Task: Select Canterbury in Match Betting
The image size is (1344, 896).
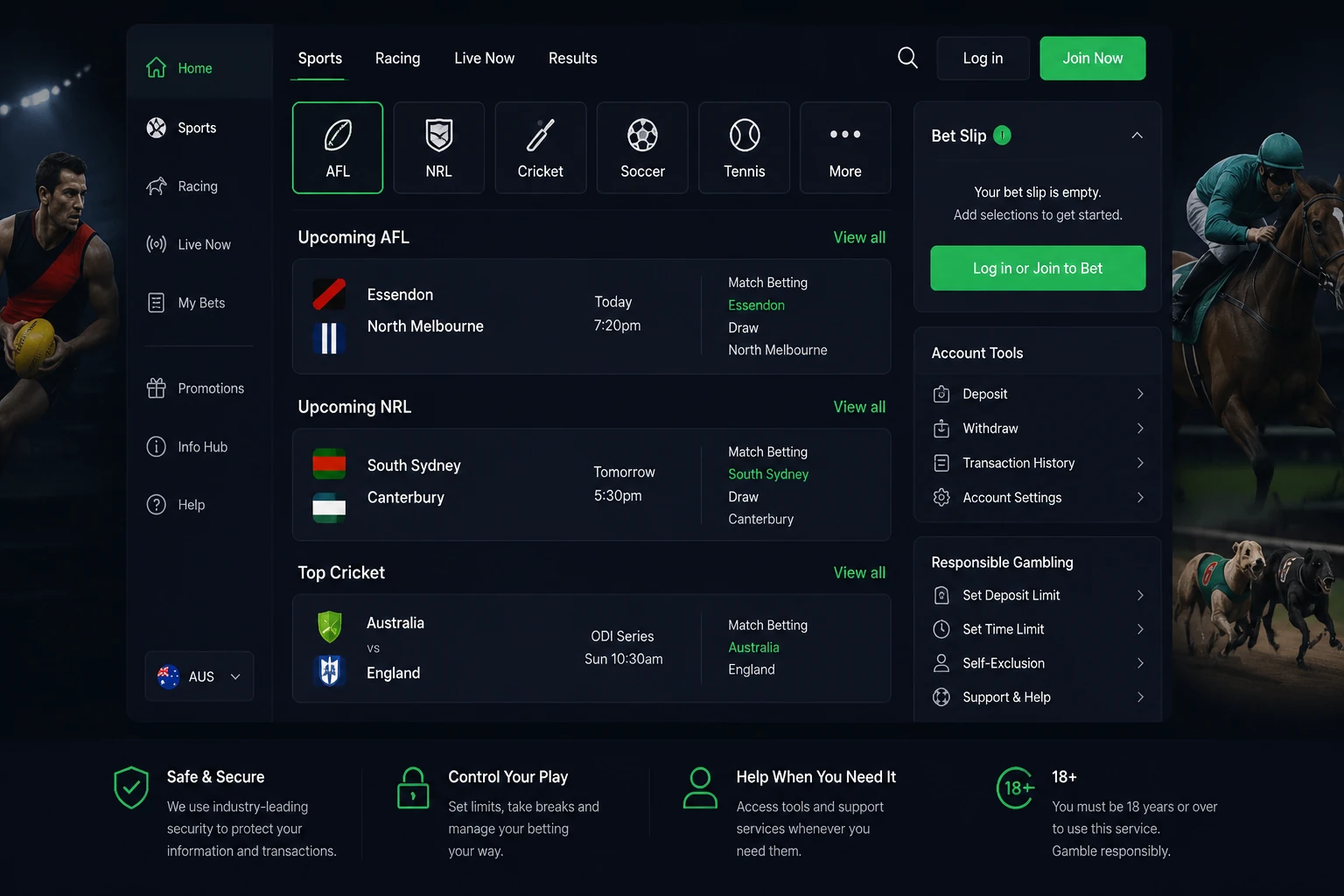Action: 760,519
